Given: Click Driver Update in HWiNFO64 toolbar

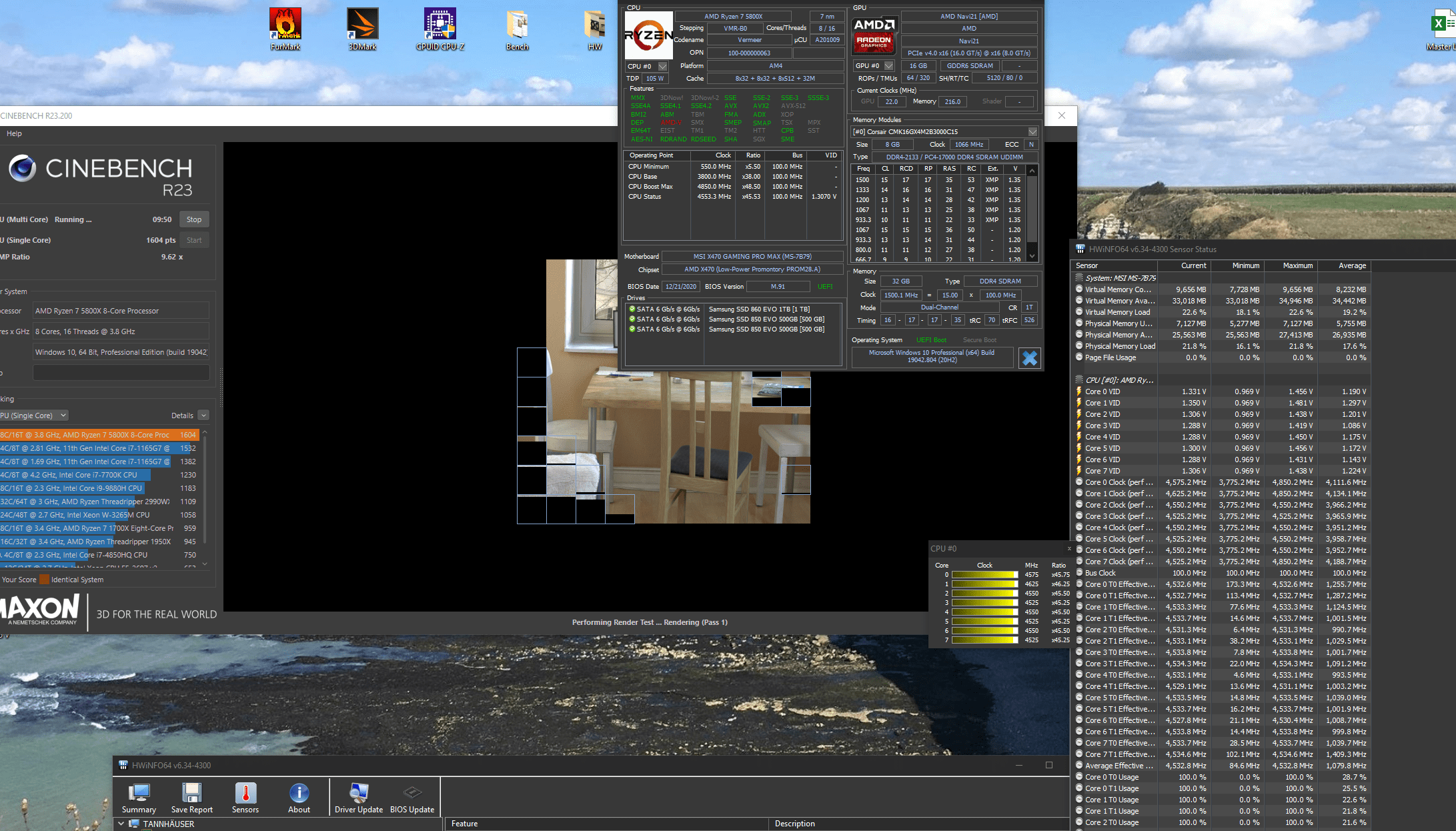Looking at the screenshot, I should pos(359,797).
